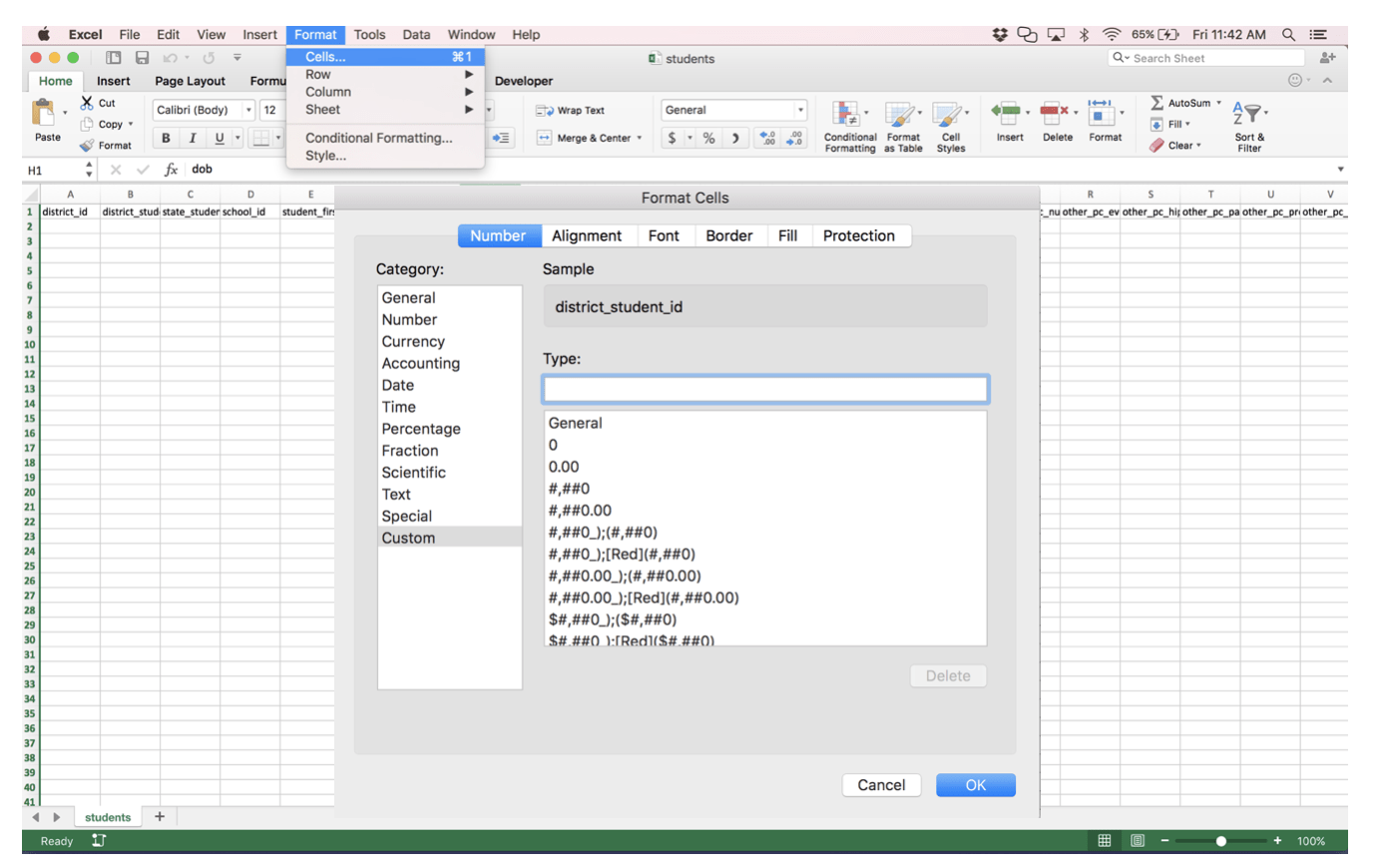Toggle Wrap Text

(x=571, y=111)
